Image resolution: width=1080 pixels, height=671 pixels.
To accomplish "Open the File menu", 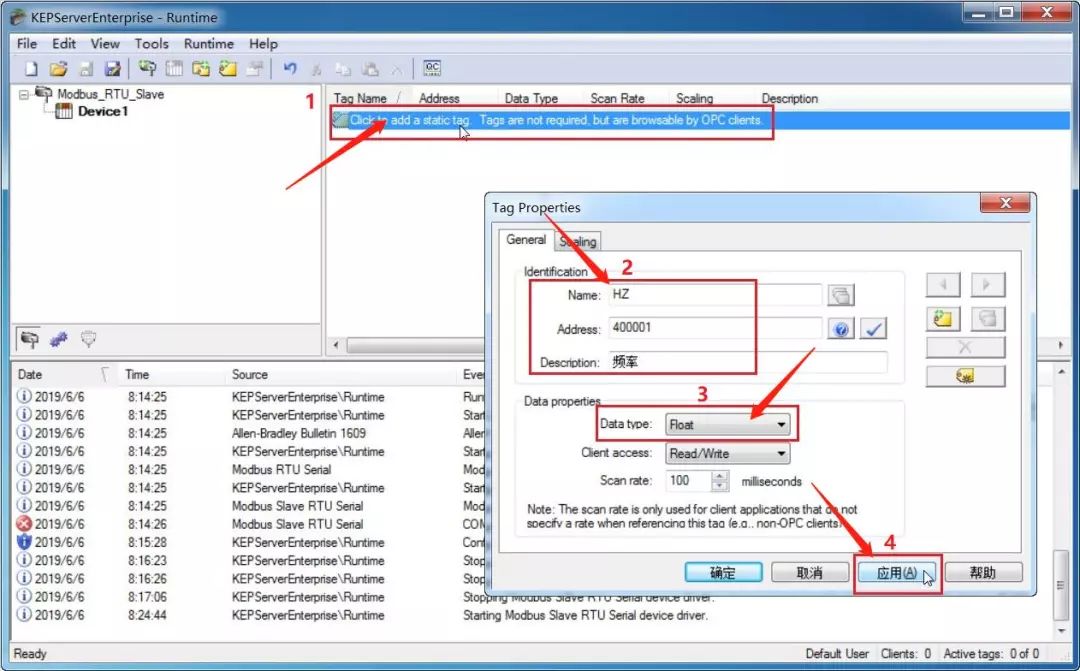I will tap(27, 43).
